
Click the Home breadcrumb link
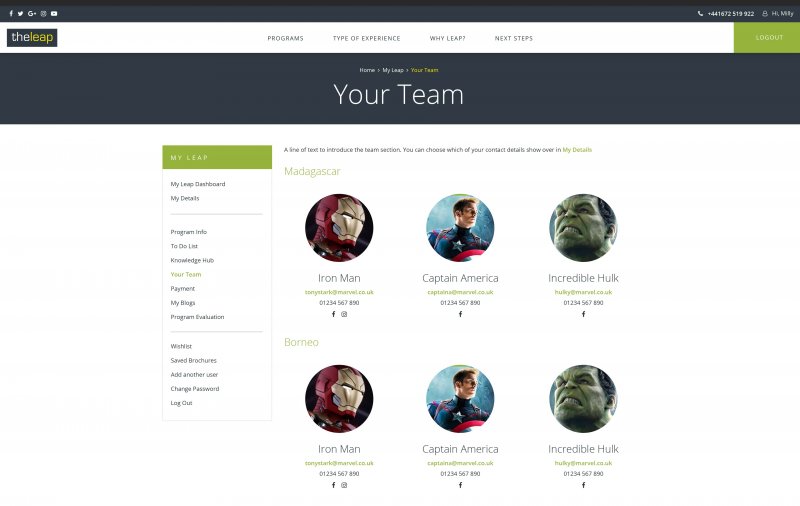point(367,70)
